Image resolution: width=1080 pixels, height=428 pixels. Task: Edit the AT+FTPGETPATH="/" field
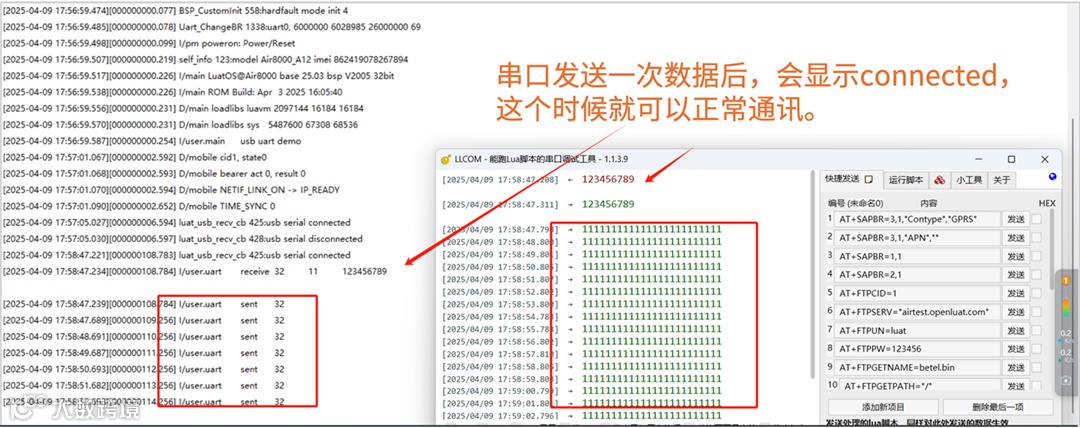920,385
